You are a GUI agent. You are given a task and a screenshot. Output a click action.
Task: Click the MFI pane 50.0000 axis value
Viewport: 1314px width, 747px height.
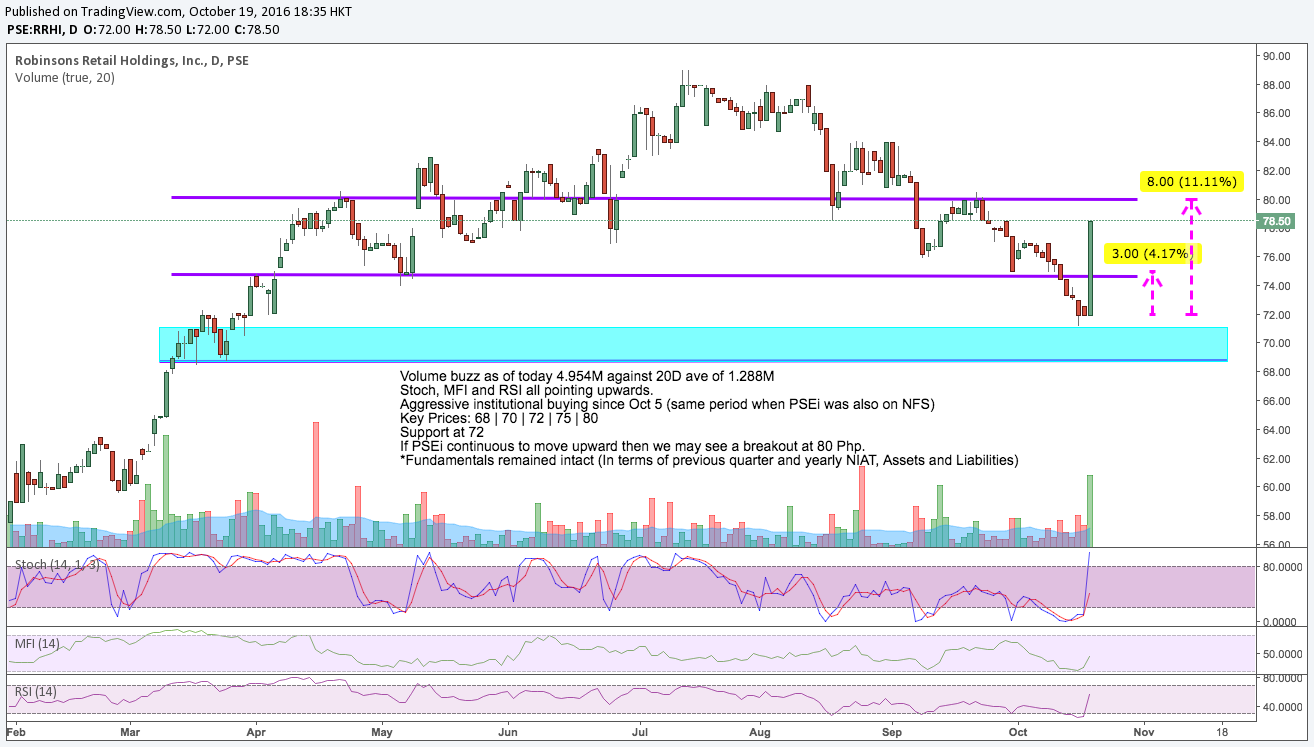point(1280,654)
